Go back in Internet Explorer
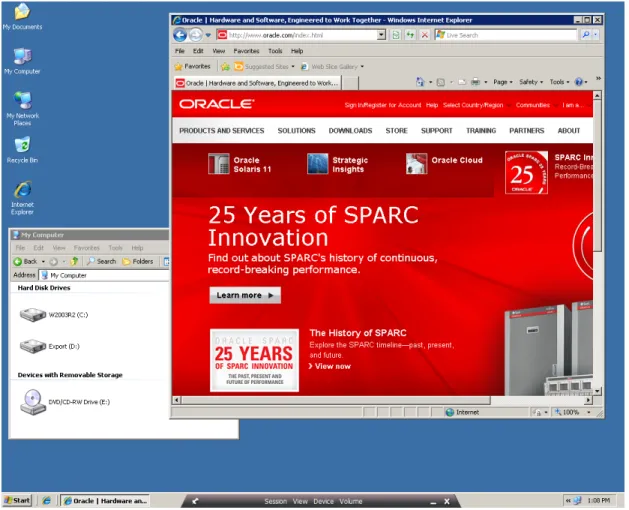The width and height of the screenshot is (629, 510). click(x=180, y=35)
